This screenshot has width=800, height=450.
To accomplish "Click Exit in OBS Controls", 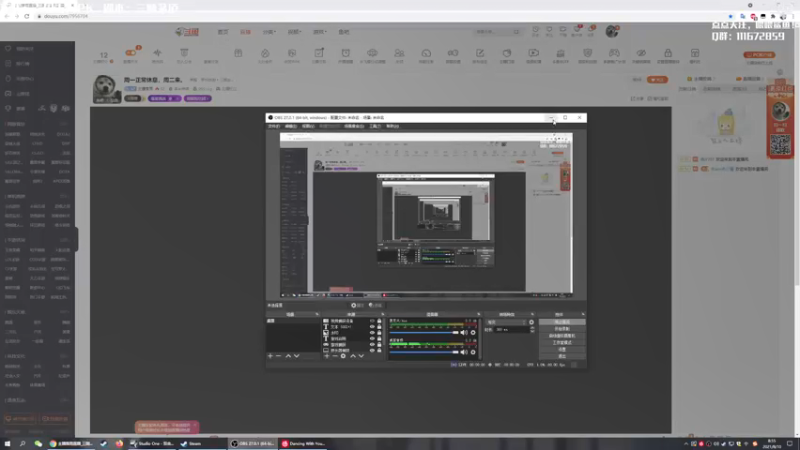I will (x=562, y=356).
